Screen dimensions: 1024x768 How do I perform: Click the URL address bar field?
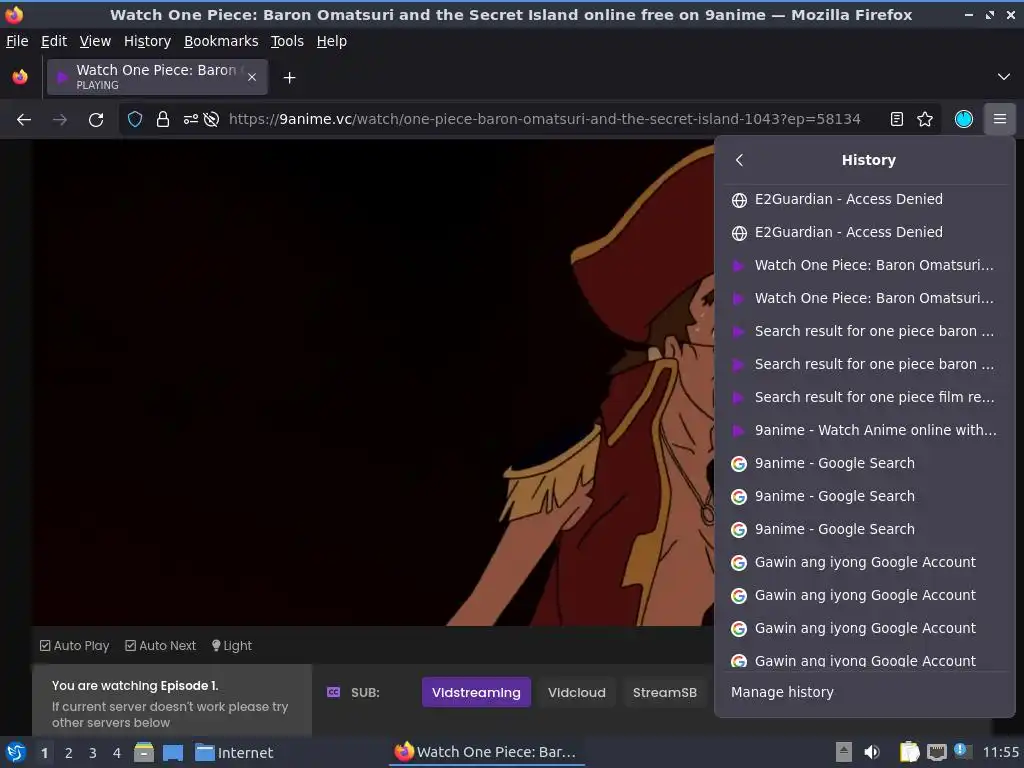click(543, 119)
